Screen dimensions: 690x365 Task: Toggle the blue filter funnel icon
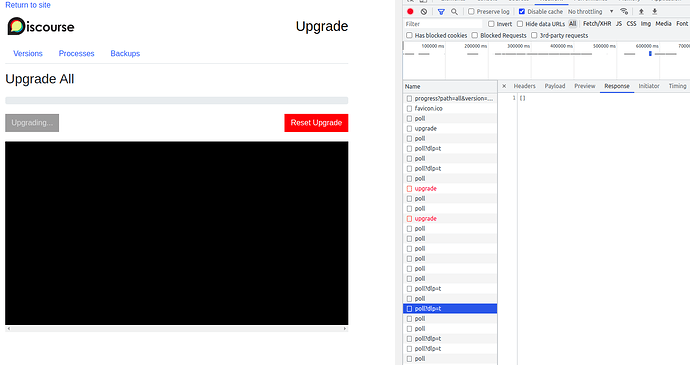click(441, 11)
